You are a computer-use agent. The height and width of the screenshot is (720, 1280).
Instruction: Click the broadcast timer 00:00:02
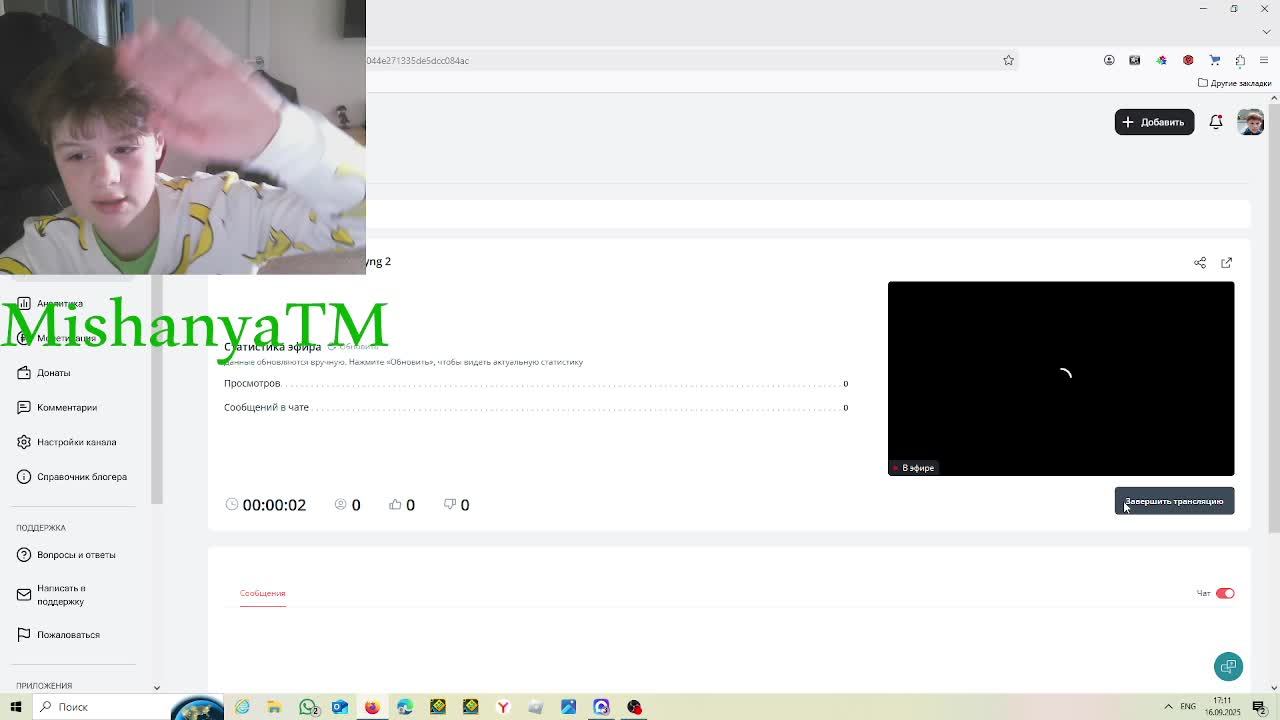pyautogui.click(x=266, y=505)
